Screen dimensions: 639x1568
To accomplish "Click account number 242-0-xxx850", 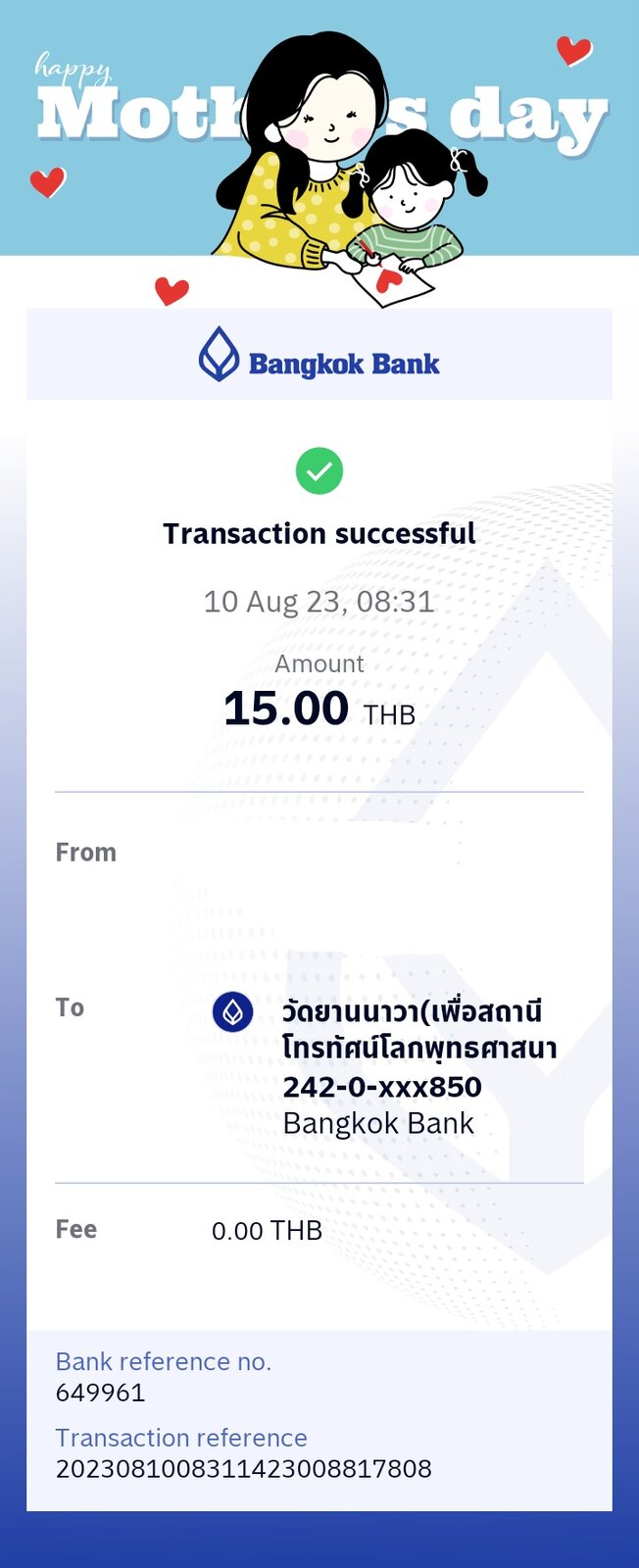I will 382,1087.
